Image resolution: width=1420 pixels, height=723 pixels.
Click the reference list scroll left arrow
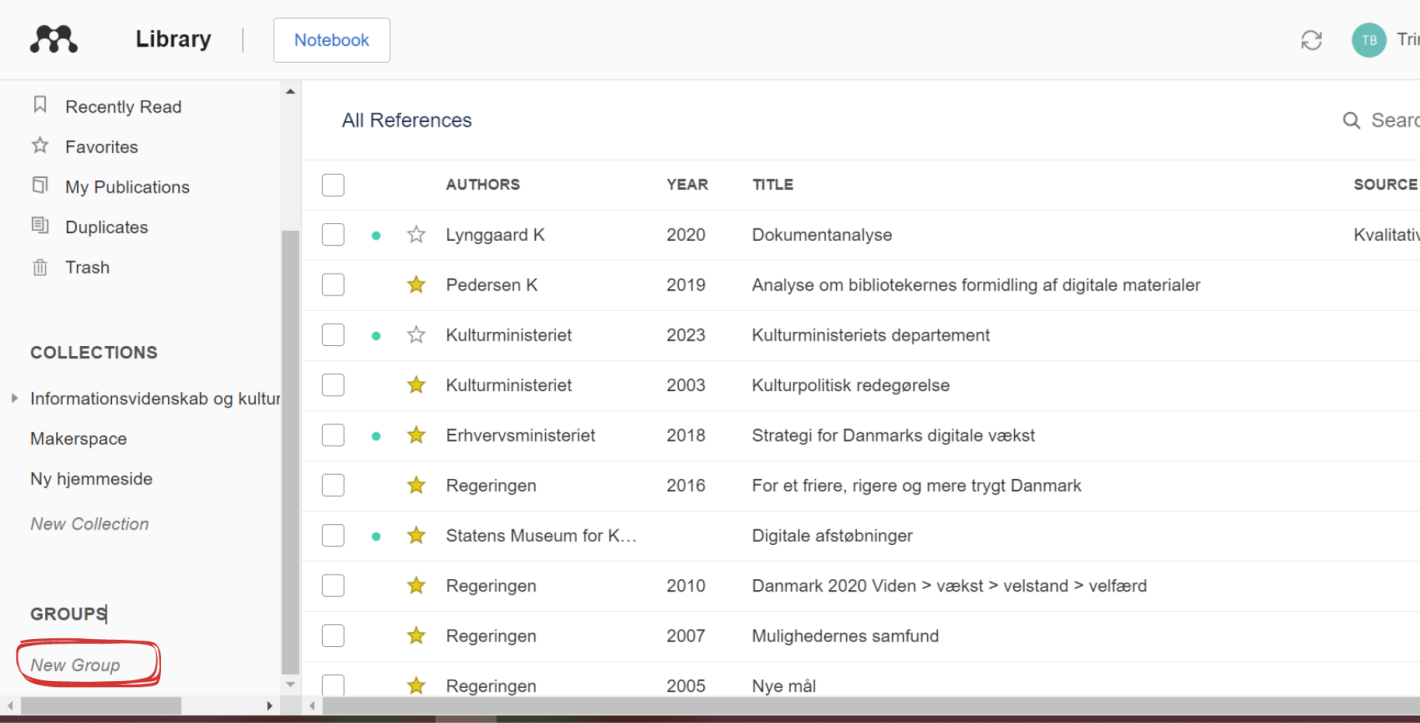[x=312, y=706]
